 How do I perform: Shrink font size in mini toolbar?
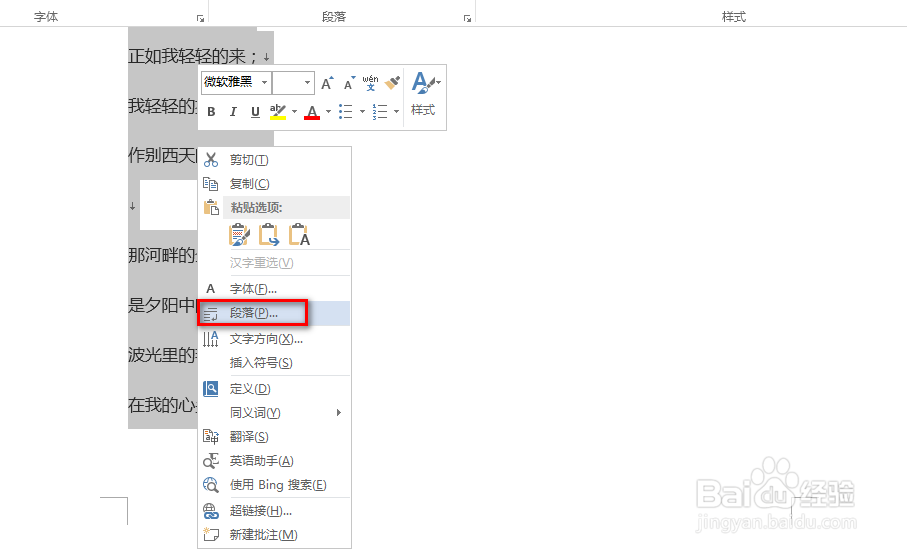point(349,83)
